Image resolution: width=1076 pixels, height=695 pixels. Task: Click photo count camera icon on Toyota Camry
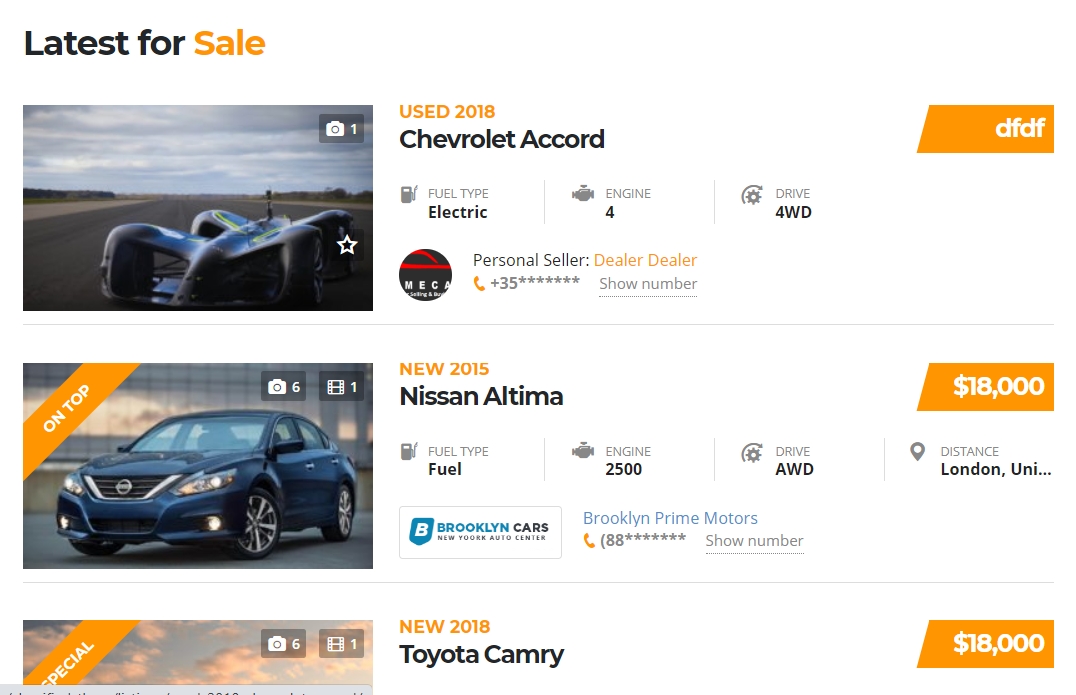277,645
